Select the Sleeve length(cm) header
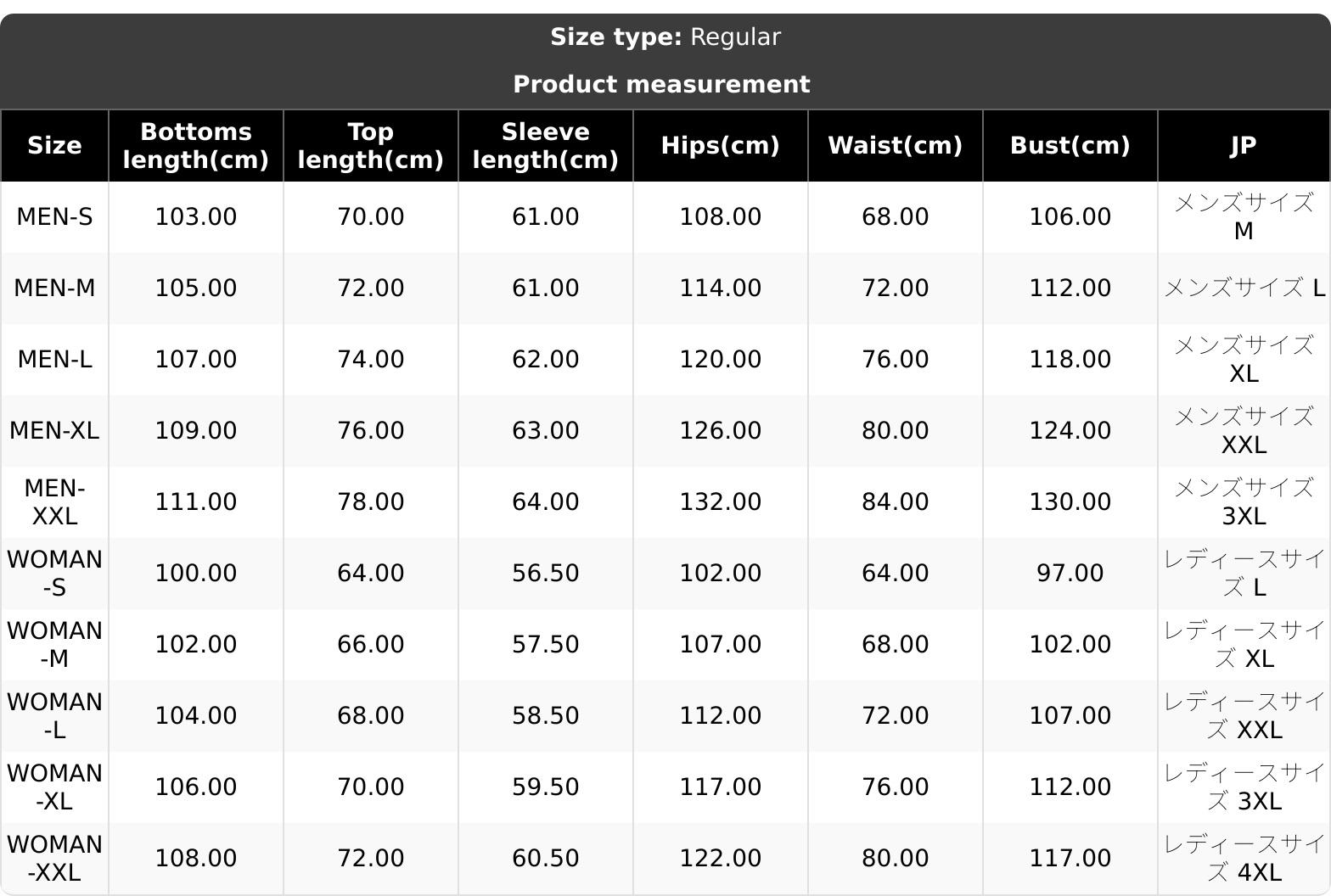This screenshot has width=1331, height=896. coord(546,145)
